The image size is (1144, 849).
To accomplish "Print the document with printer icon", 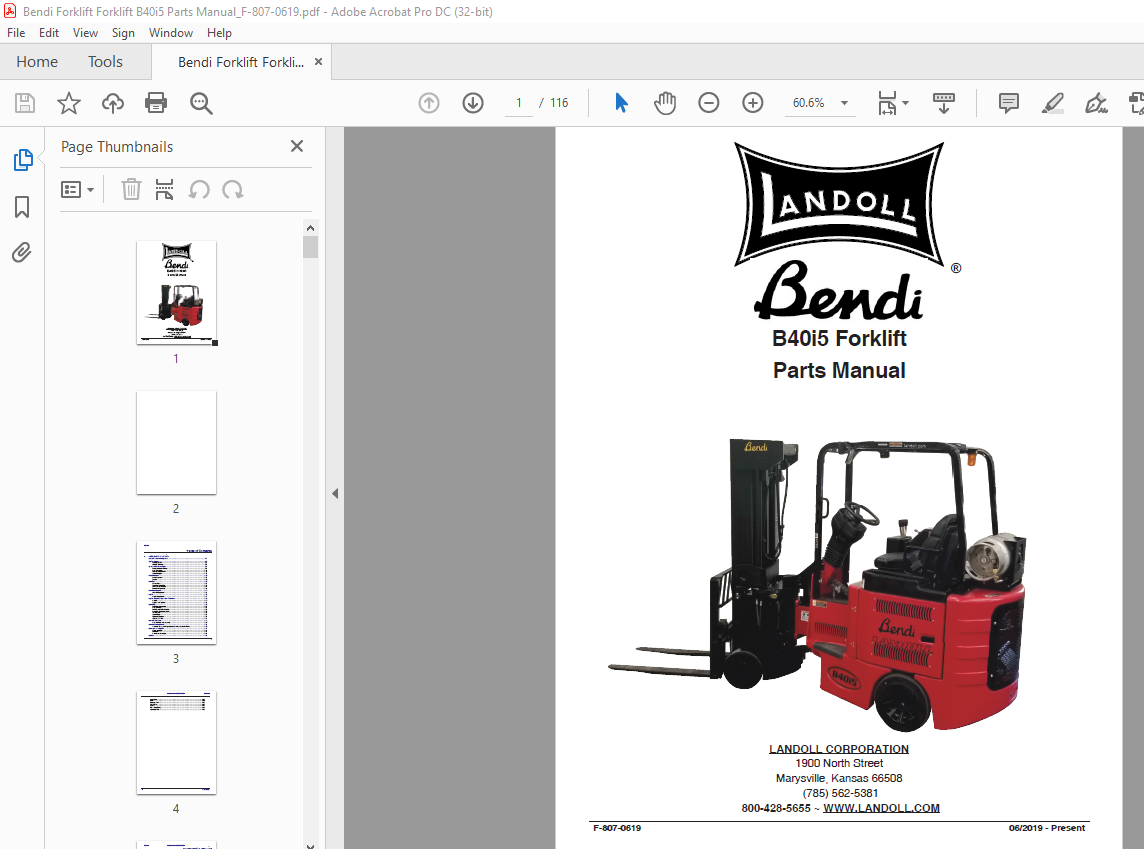I will pyautogui.click(x=156, y=103).
